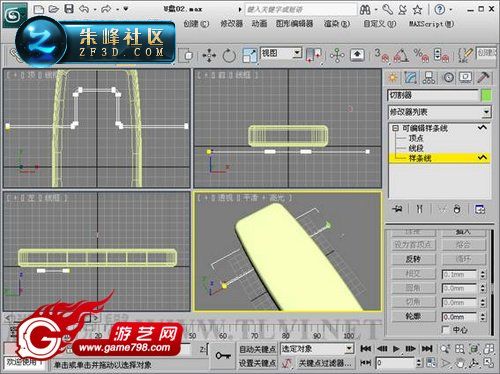Click the 轮廓 outline button
Viewport: 500px width, 374px height.
pos(413,316)
